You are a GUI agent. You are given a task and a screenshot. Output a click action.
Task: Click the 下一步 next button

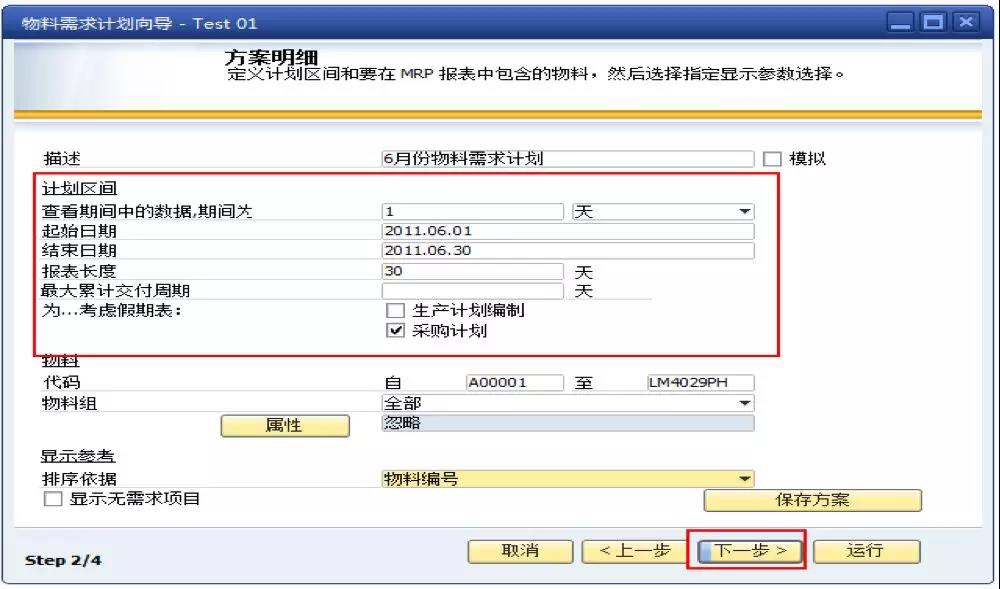coord(749,551)
